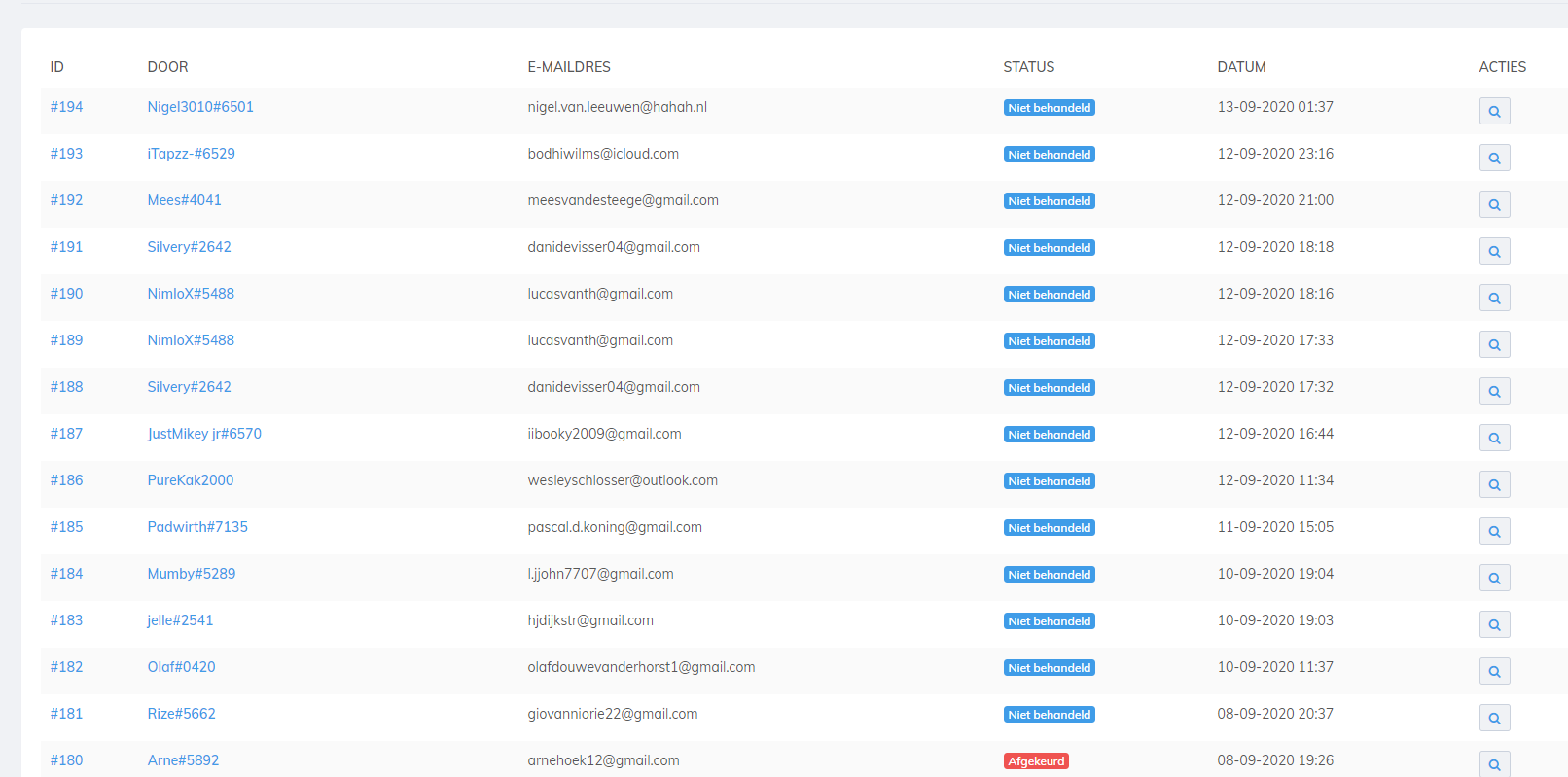Viewport: 1568px width, 777px height.
Task: Click the magnifier icon for row #189
Action: coord(1494,344)
